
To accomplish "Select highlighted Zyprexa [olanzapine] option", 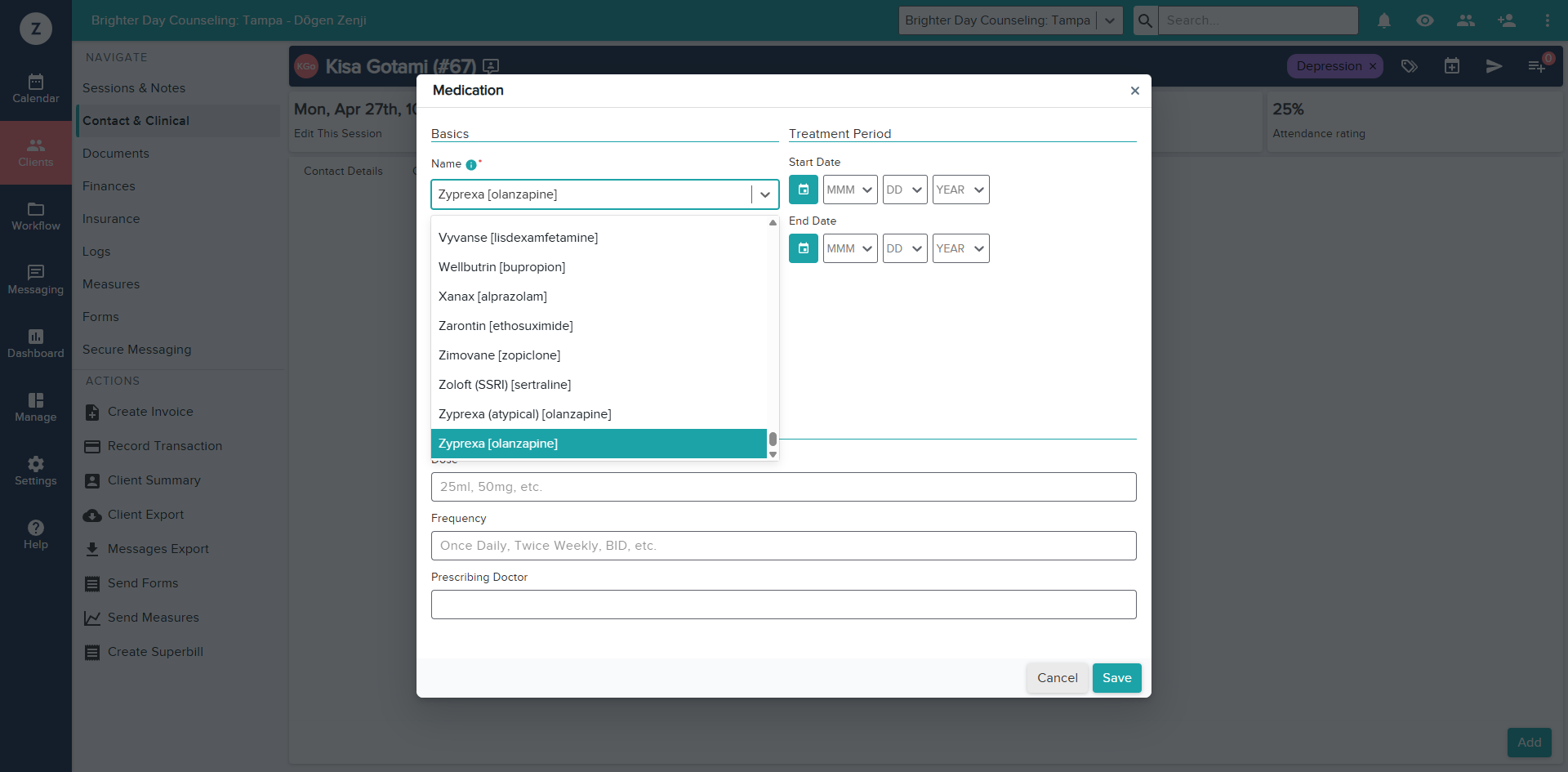I will click(x=599, y=444).
